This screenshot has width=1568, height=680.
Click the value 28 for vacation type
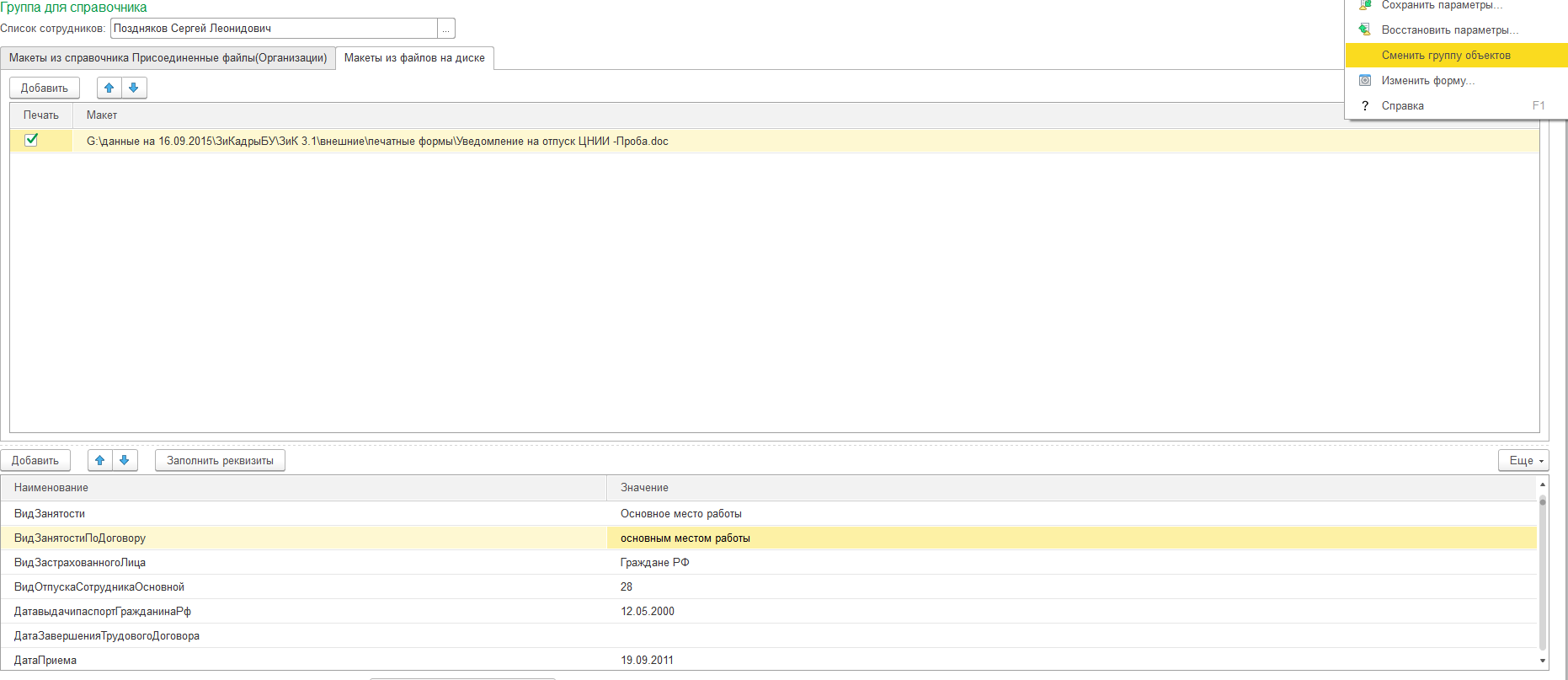[627, 587]
